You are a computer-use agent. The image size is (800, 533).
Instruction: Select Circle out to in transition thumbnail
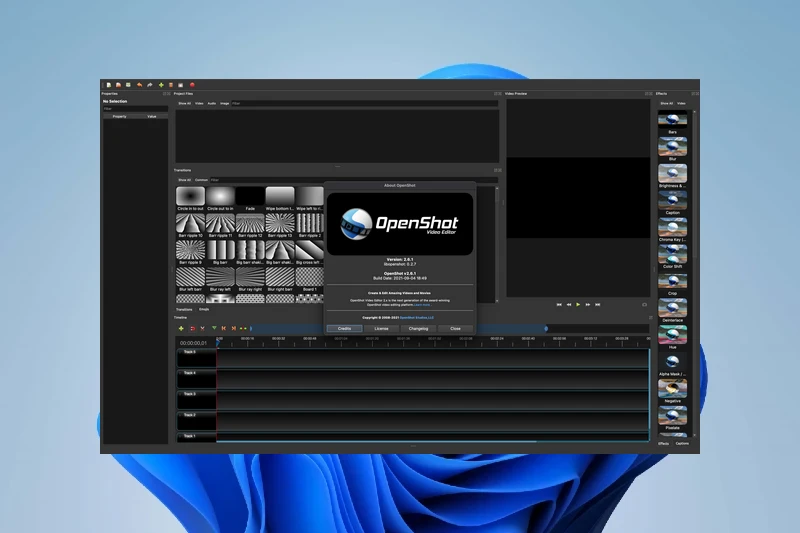point(220,198)
